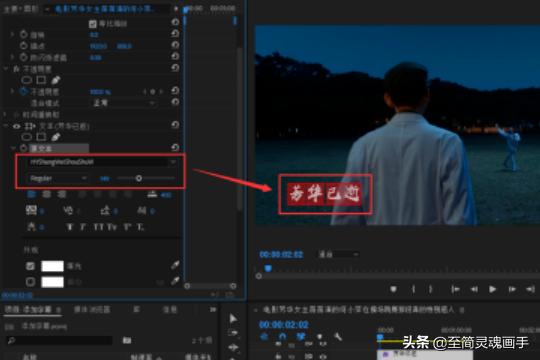Screen dimensions: 540x360
Task: Toggle the uniform scale checkbox
Action: click(92, 24)
